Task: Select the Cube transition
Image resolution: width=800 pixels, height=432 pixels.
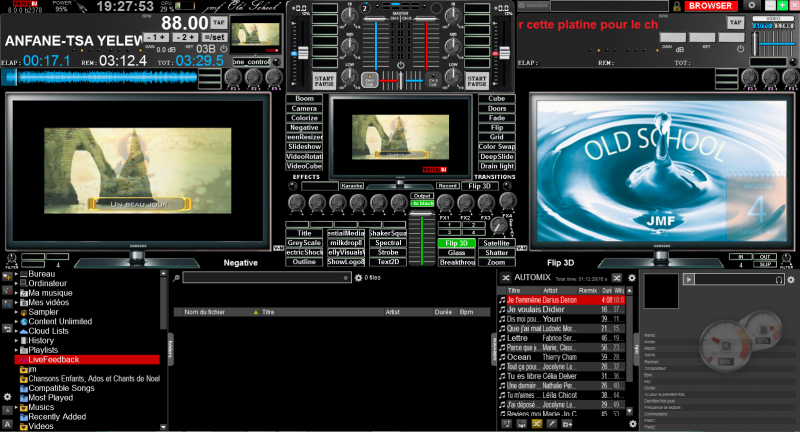Action: (x=496, y=98)
